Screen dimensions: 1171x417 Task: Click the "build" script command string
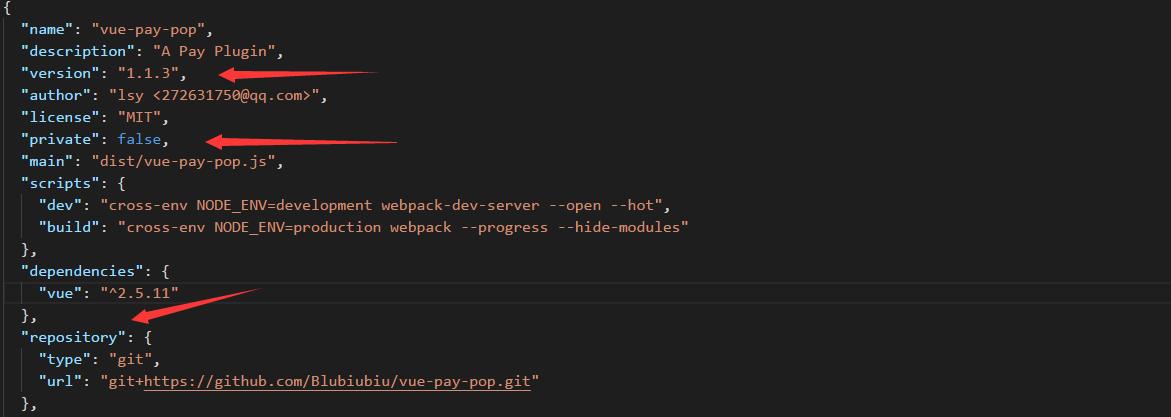pyautogui.click(x=403, y=228)
